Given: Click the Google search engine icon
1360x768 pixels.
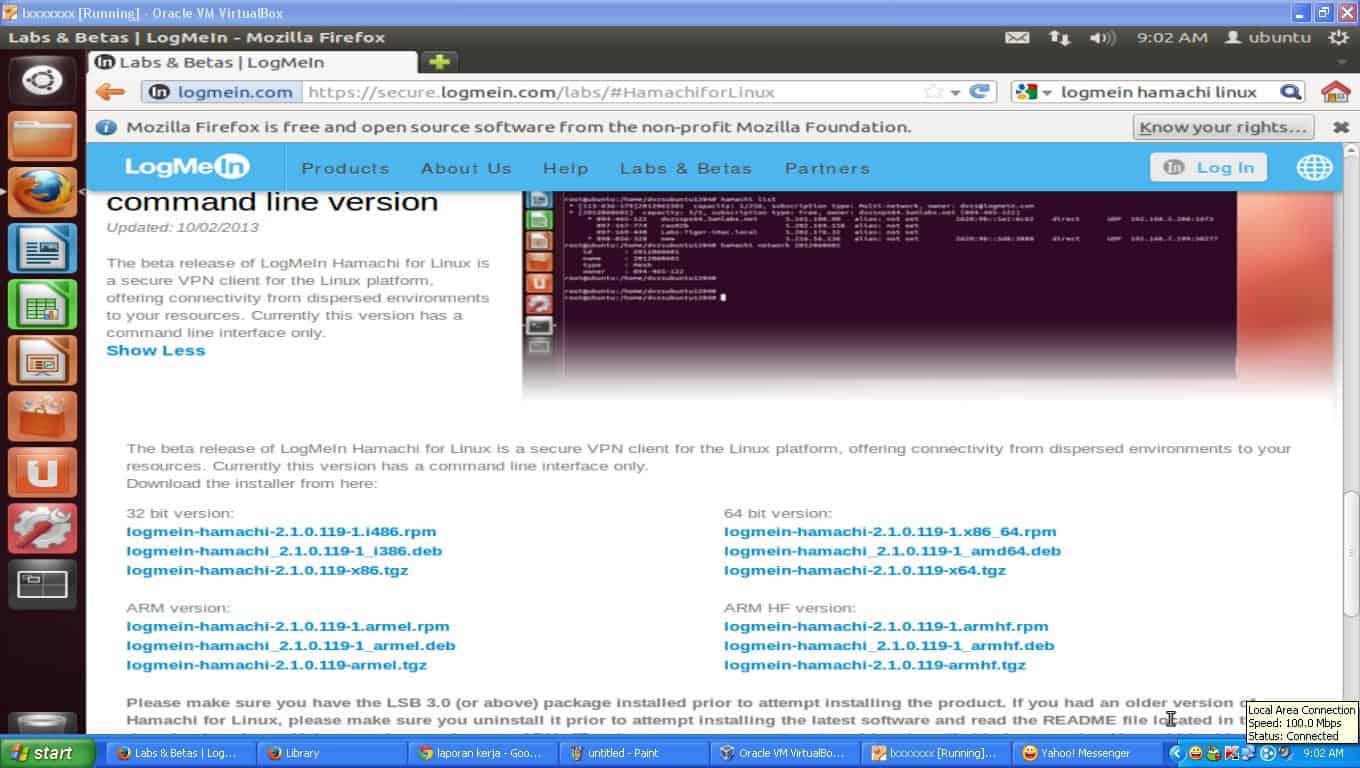Looking at the screenshot, I should tap(1023, 91).
